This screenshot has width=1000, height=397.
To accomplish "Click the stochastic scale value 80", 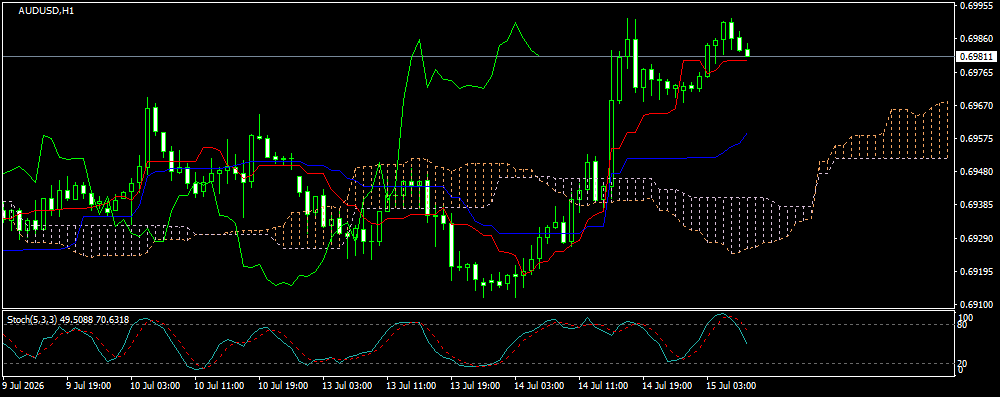I will pos(963,325).
